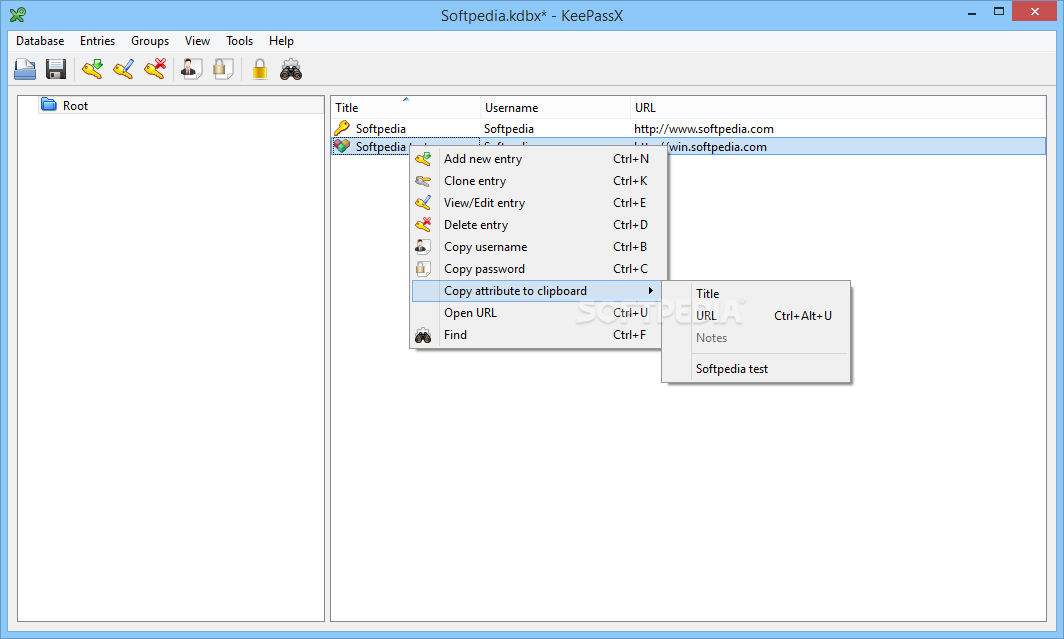Click the Softpedia username cell in first row
The width and height of the screenshot is (1064, 639).
pyautogui.click(x=508, y=128)
